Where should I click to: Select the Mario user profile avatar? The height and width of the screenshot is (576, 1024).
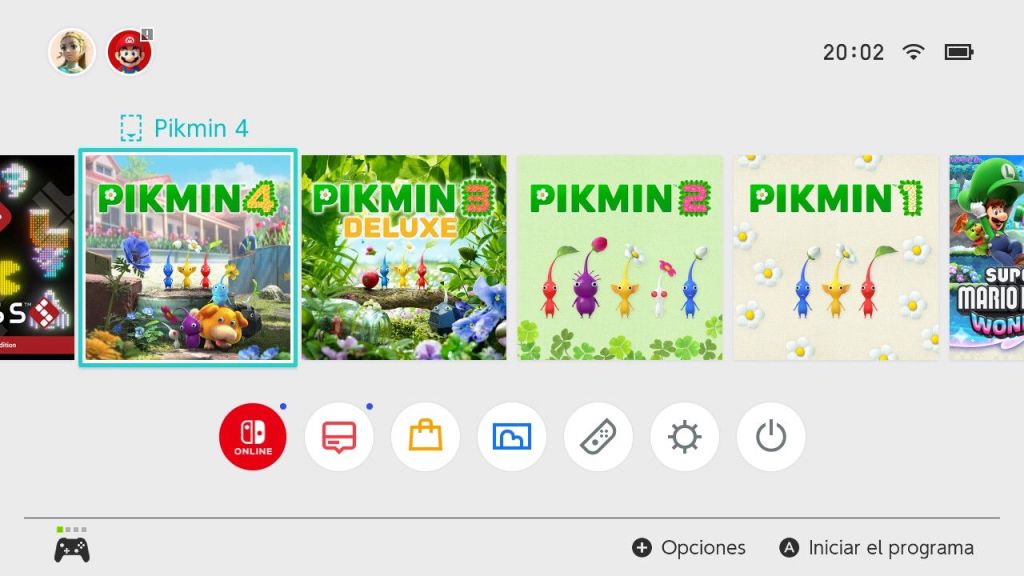point(130,52)
